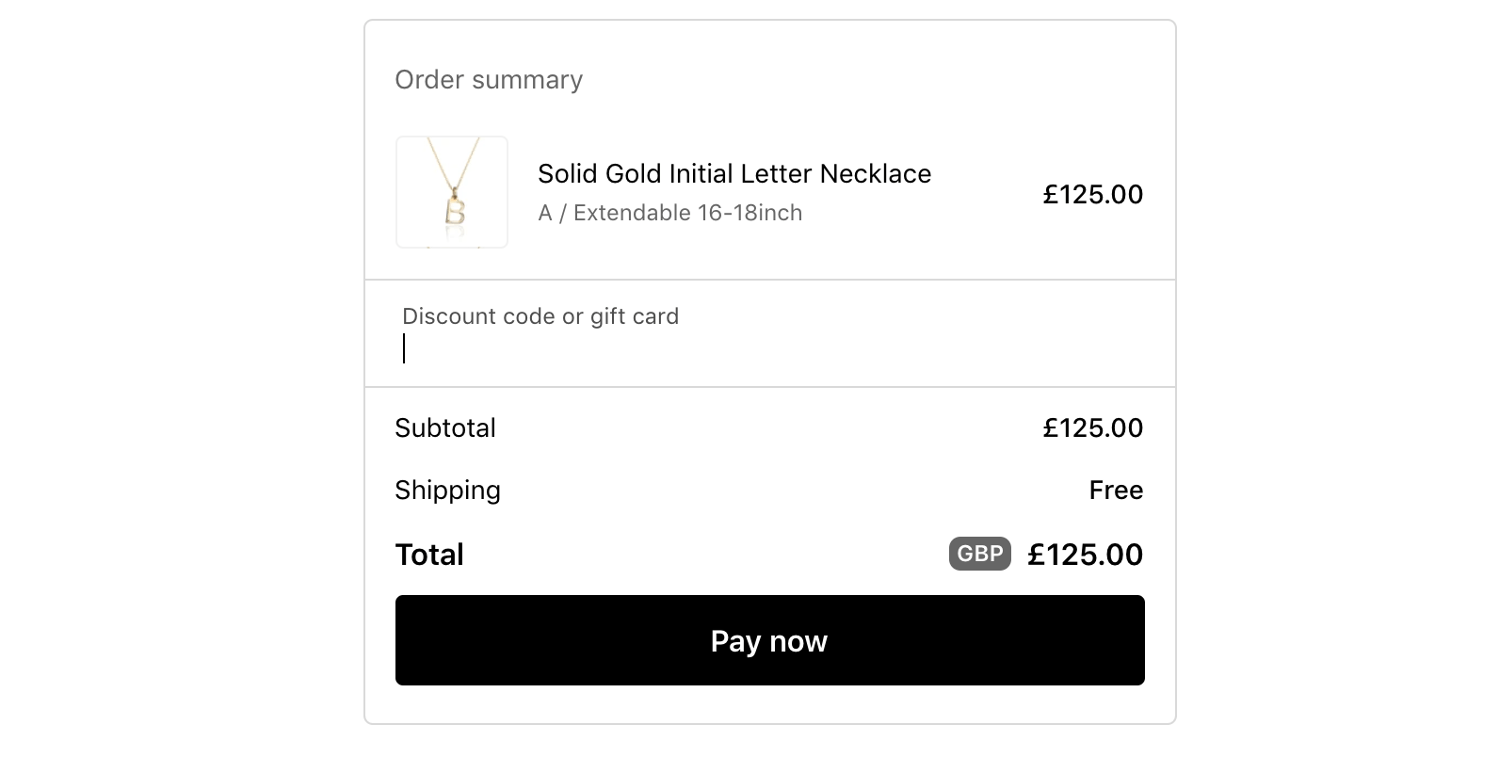
Task: Click the Pay now button
Action: click(769, 640)
